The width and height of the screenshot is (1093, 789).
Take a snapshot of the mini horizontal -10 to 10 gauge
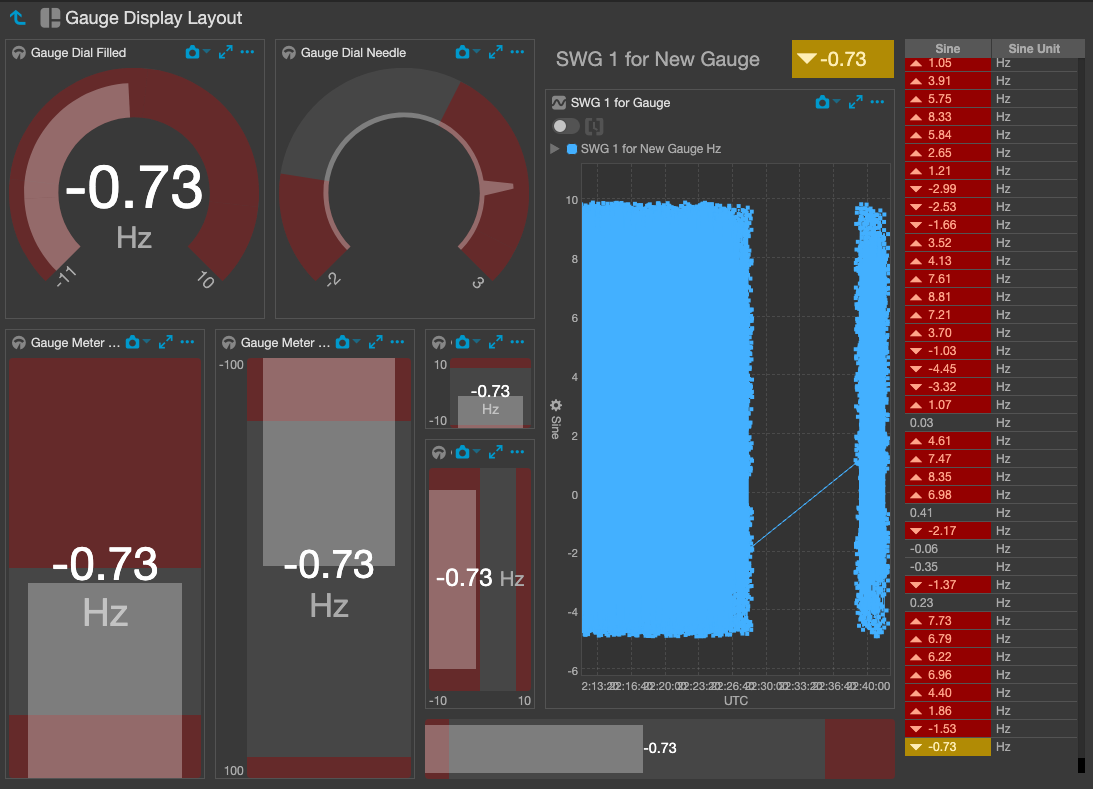(x=462, y=452)
